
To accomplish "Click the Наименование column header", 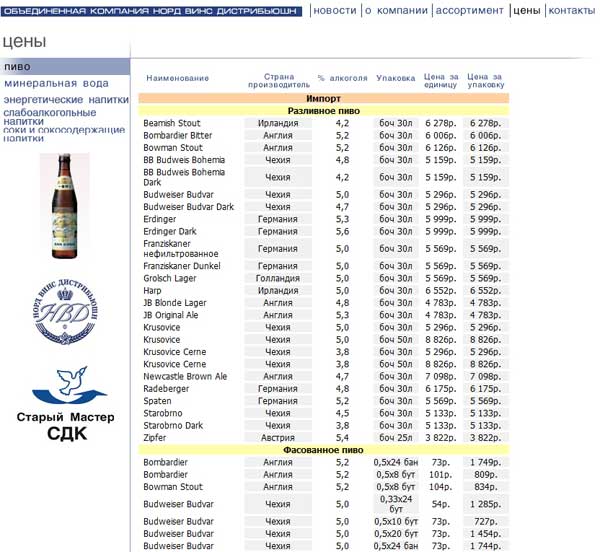I will (x=177, y=78).
